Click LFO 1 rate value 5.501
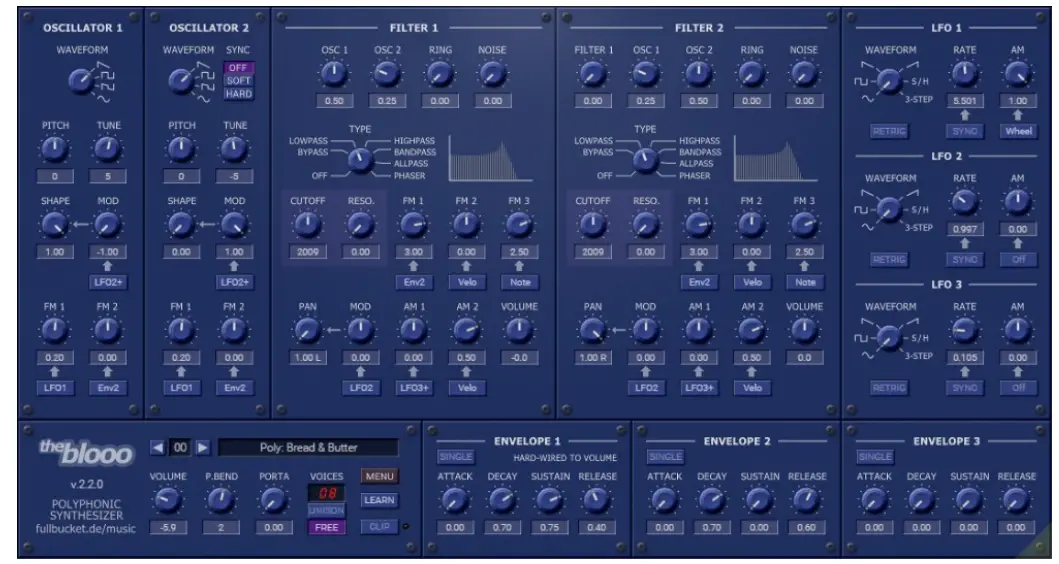The height and width of the screenshot is (564, 1059). tap(964, 101)
